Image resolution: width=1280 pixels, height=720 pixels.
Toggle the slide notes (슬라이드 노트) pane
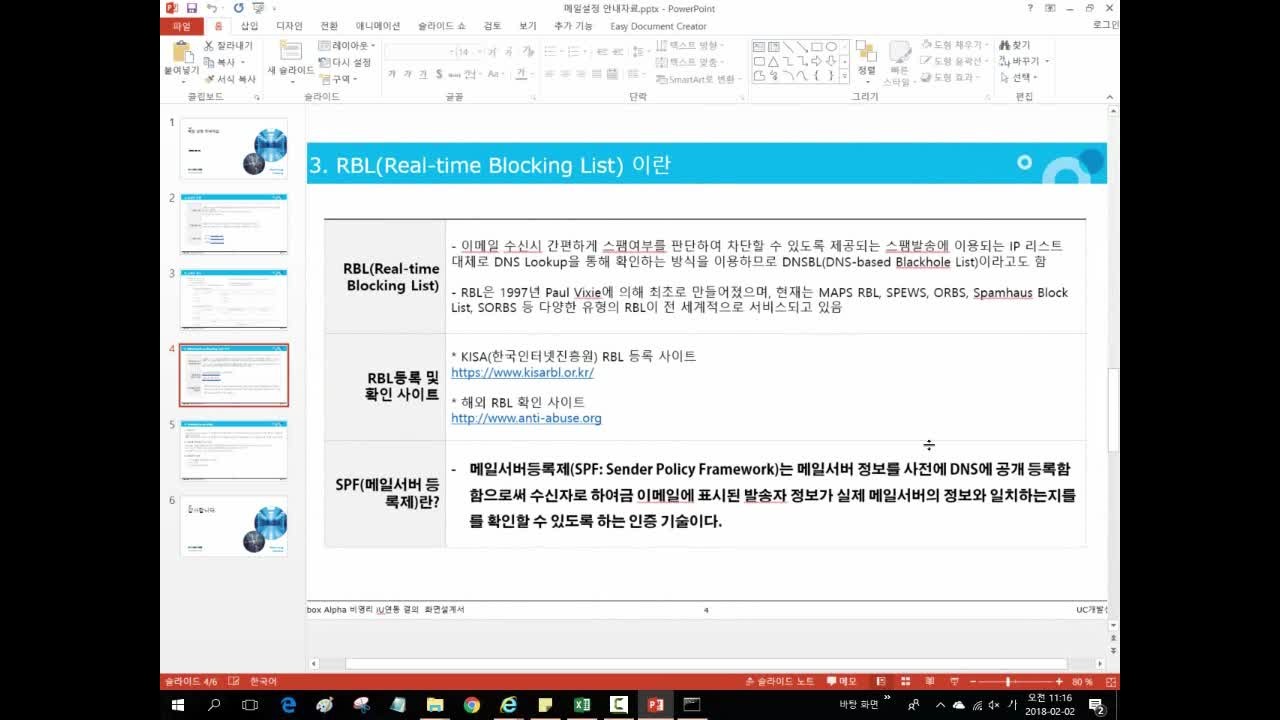(x=779, y=681)
